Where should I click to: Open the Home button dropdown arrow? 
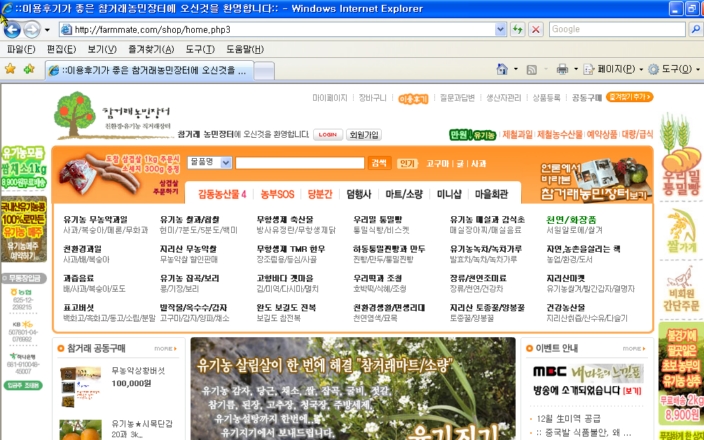click(x=515, y=69)
